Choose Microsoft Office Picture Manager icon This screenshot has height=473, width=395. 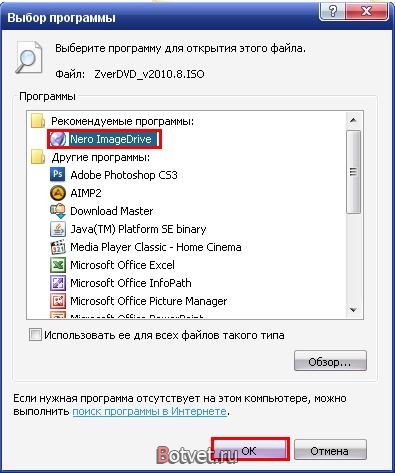point(57,301)
